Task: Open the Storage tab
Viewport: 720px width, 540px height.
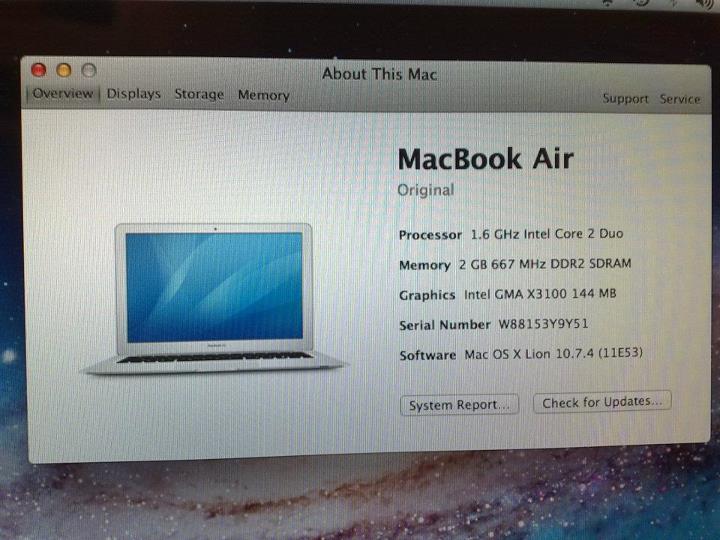Action: tap(199, 94)
